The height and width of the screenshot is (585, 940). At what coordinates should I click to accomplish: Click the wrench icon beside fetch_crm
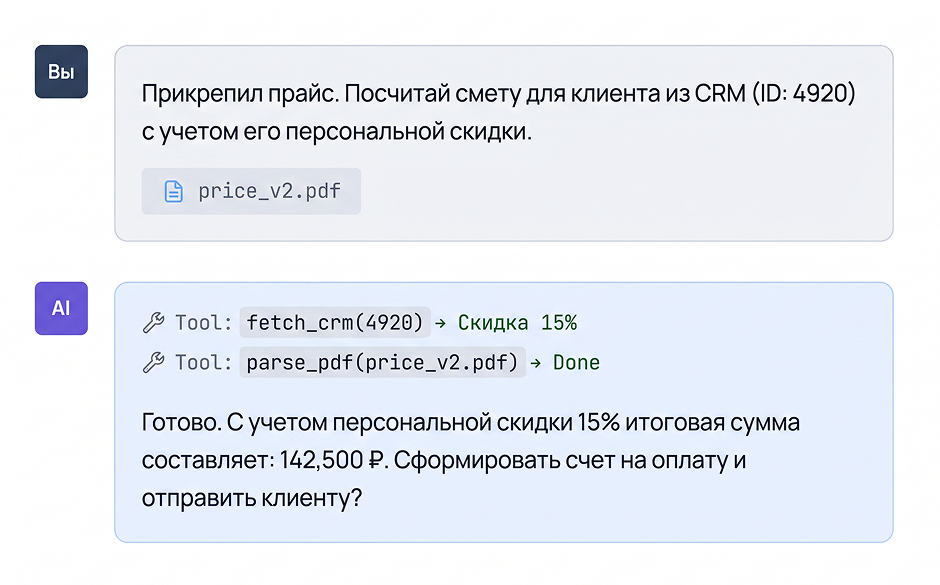[x=153, y=322]
